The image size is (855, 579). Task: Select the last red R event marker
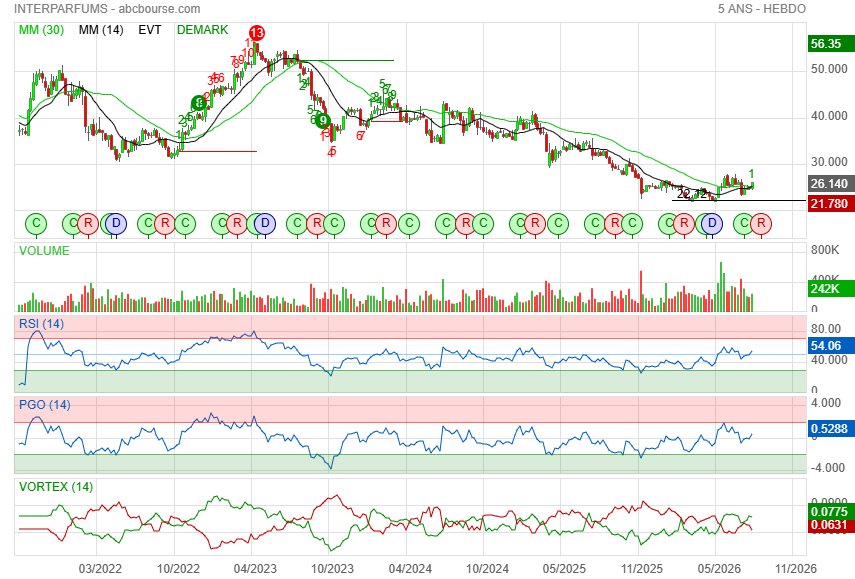coord(761,224)
